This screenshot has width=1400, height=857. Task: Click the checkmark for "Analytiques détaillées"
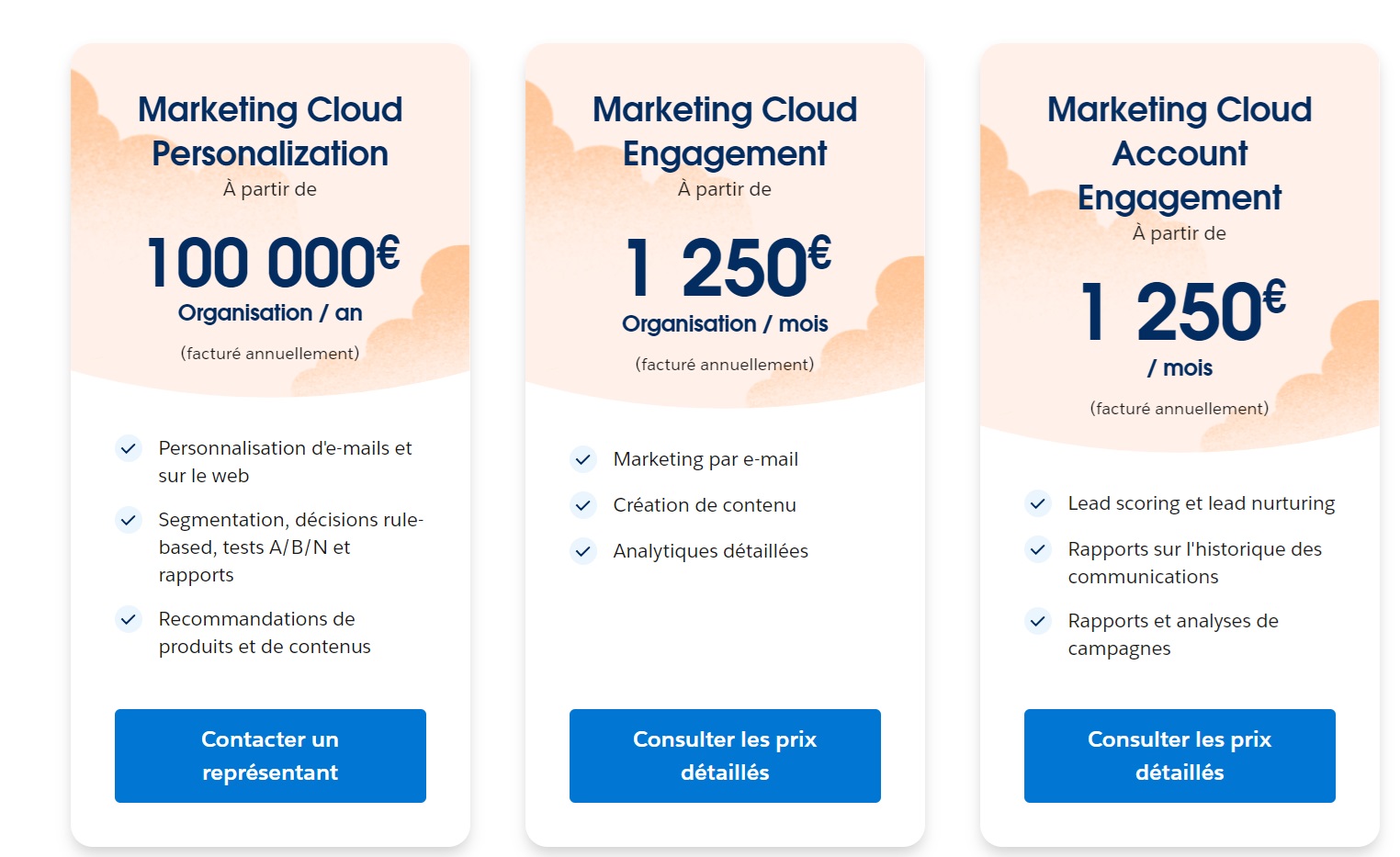coord(583,551)
